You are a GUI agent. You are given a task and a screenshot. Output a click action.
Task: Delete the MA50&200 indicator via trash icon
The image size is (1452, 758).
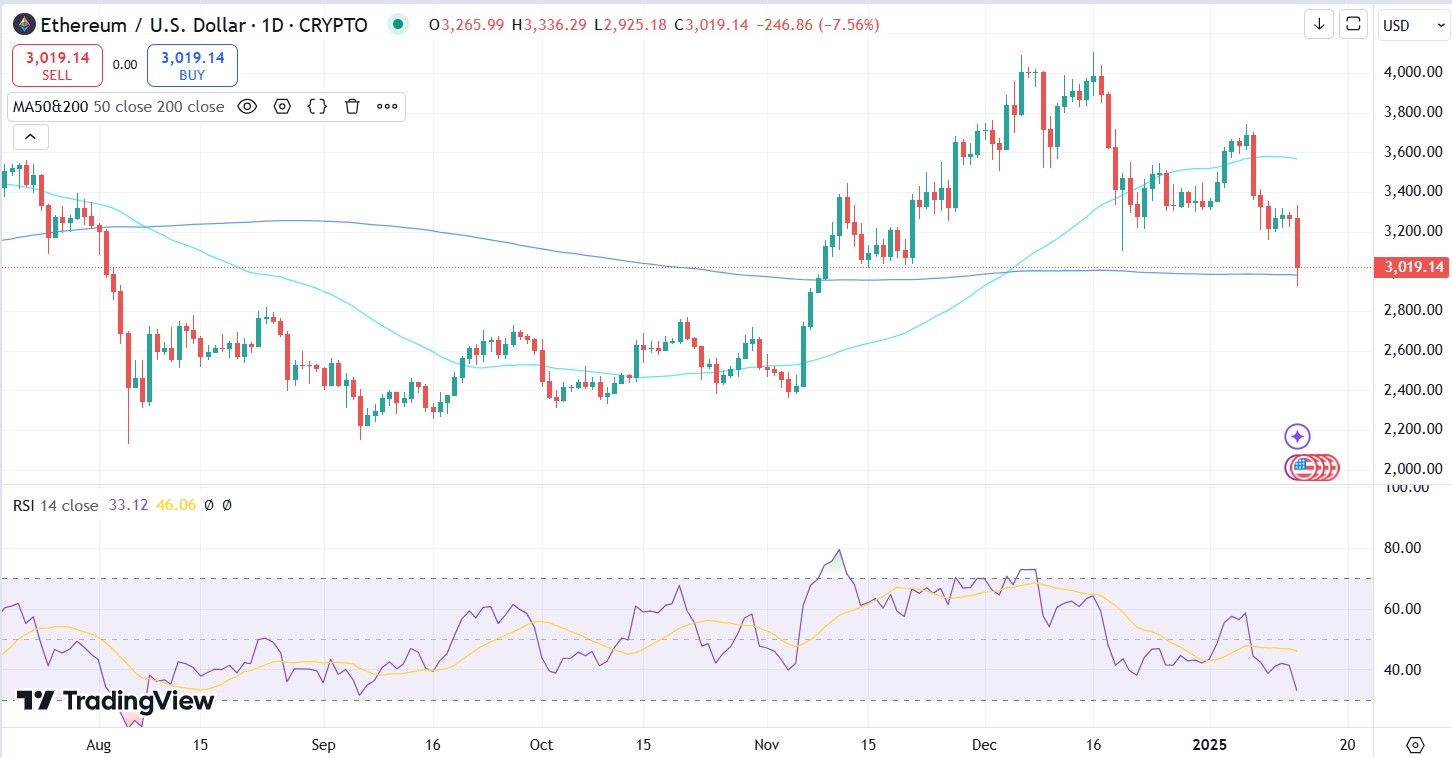(352, 106)
